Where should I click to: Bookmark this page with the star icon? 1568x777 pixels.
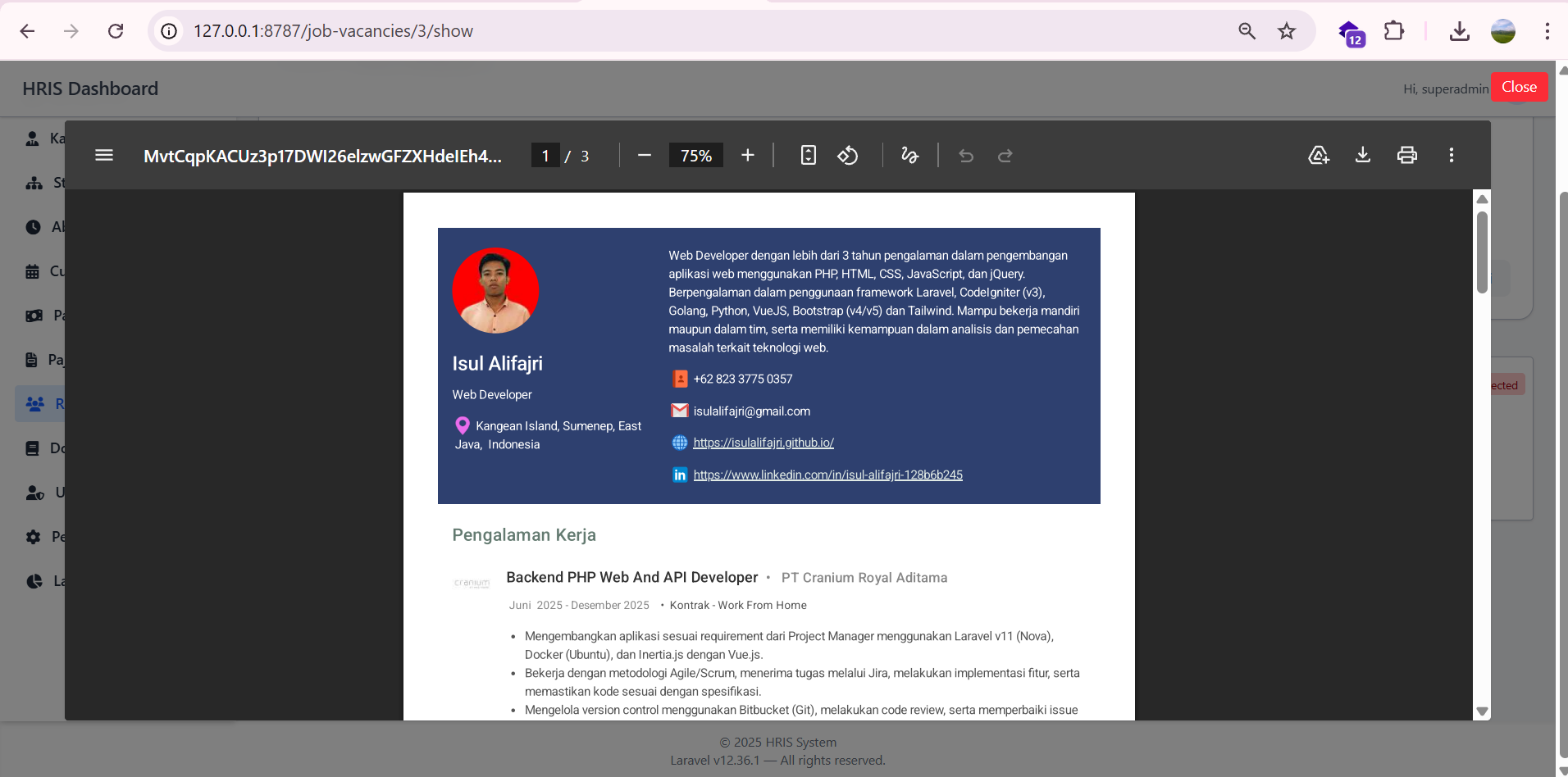[x=1286, y=31]
